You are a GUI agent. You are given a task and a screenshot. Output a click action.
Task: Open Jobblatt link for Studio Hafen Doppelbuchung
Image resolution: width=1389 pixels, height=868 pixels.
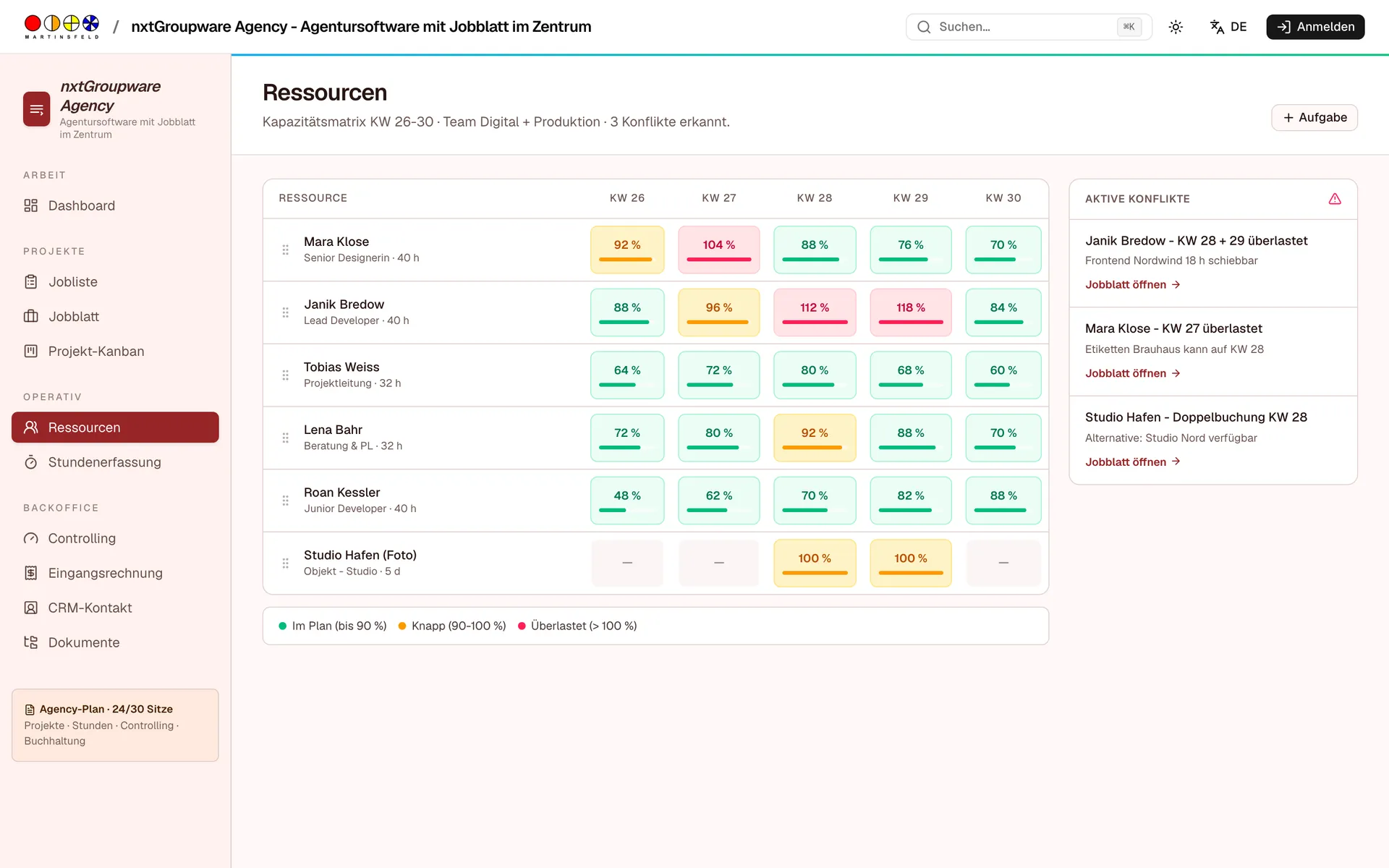click(x=1132, y=462)
